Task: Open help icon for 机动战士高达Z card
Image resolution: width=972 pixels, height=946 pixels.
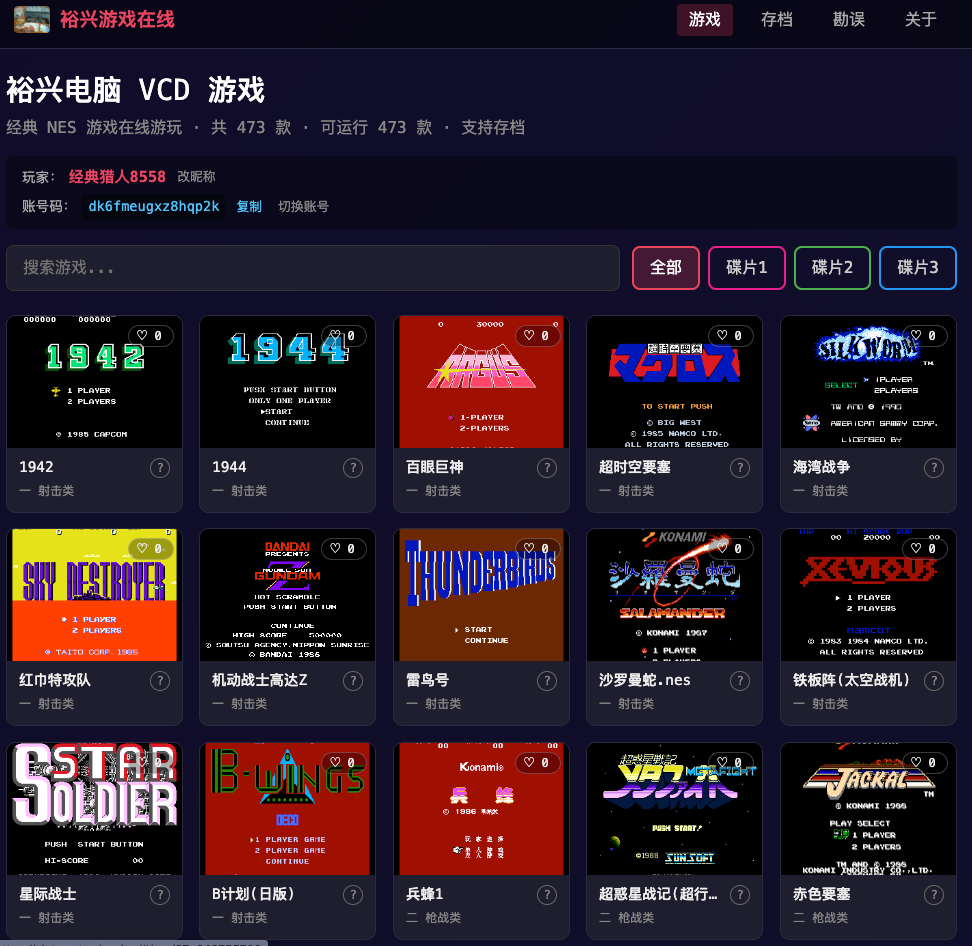Action: click(353, 681)
